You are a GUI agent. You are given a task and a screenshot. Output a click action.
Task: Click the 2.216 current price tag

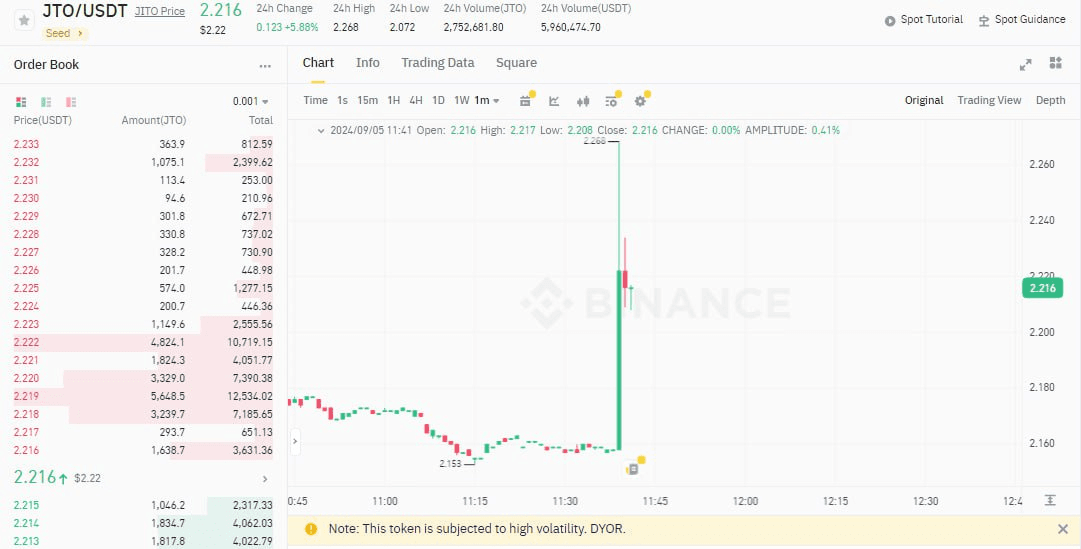tap(1042, 288)
